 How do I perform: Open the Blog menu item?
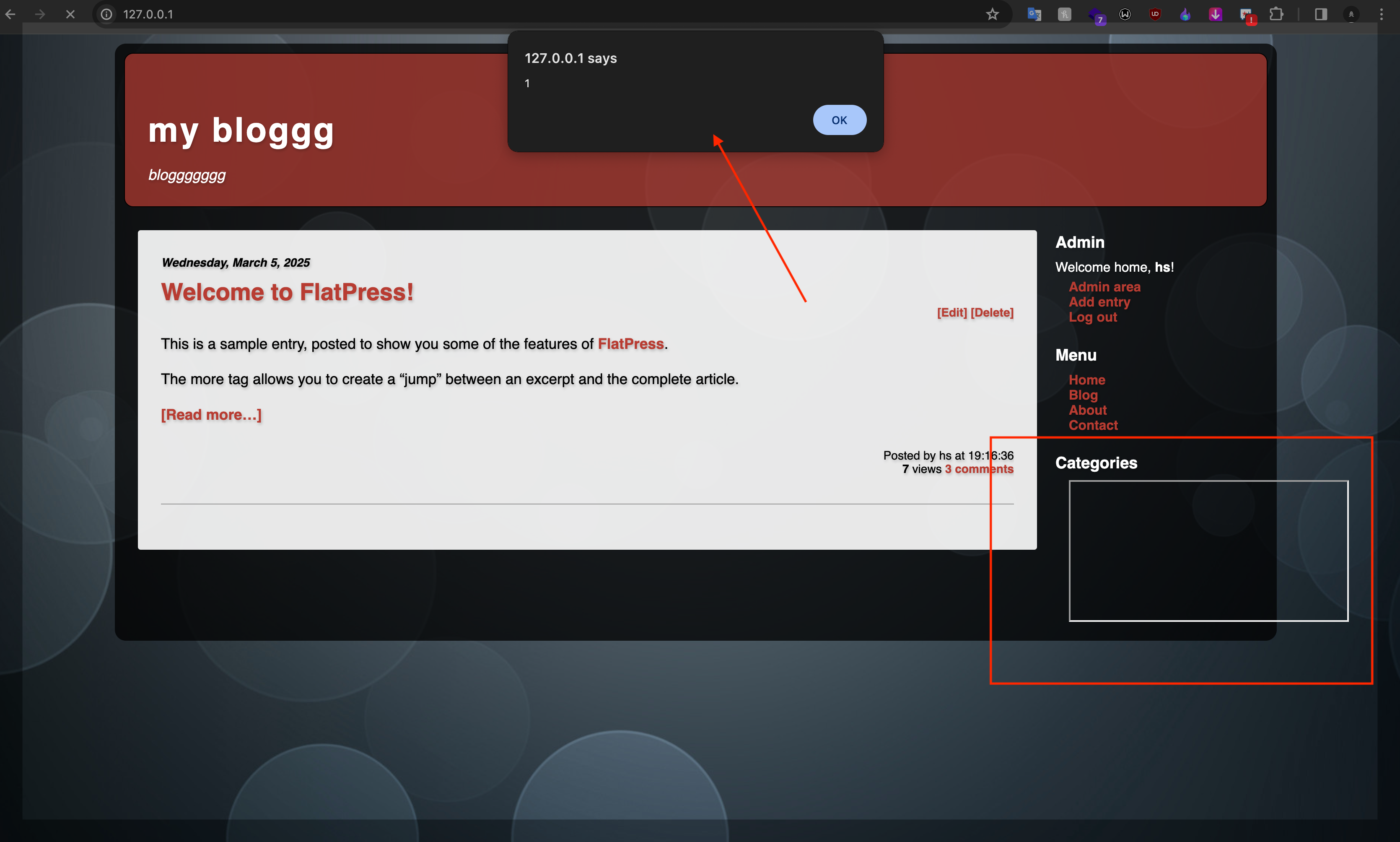1083,395
